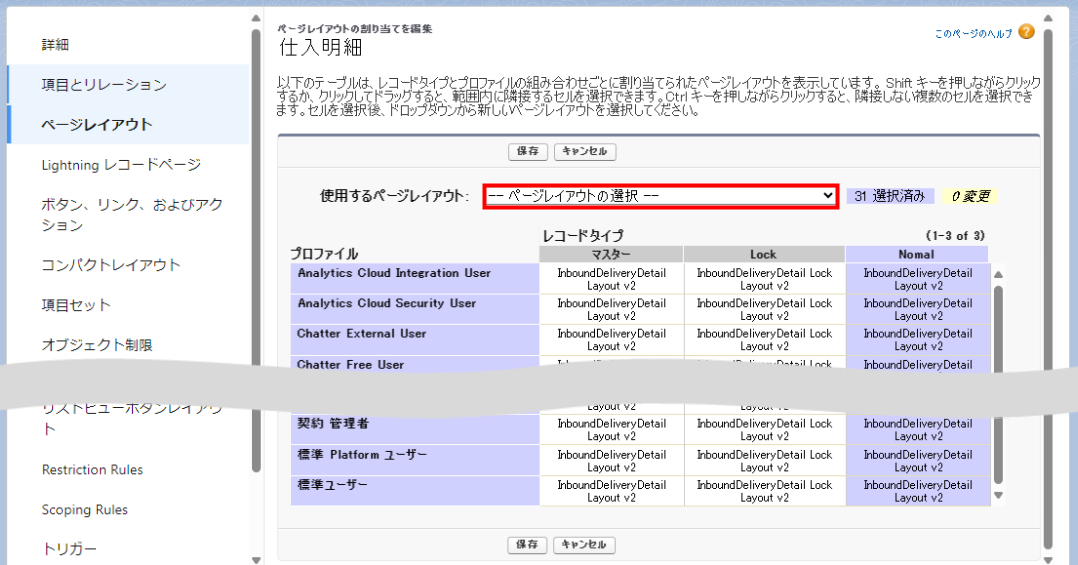Select the Chatter External User profile row
This screenshot has height=565, width=1078.
pyautogui.click(x=362, y=334)
